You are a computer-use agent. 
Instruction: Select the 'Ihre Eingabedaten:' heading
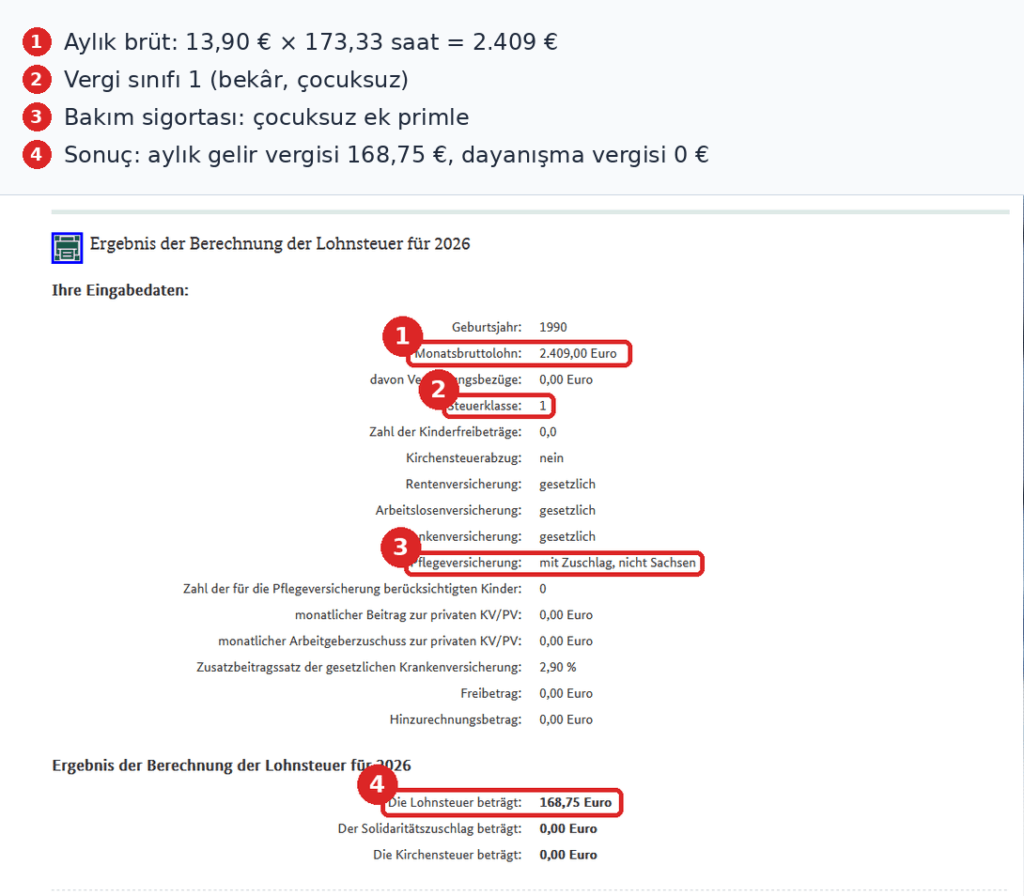pos(120,291)
